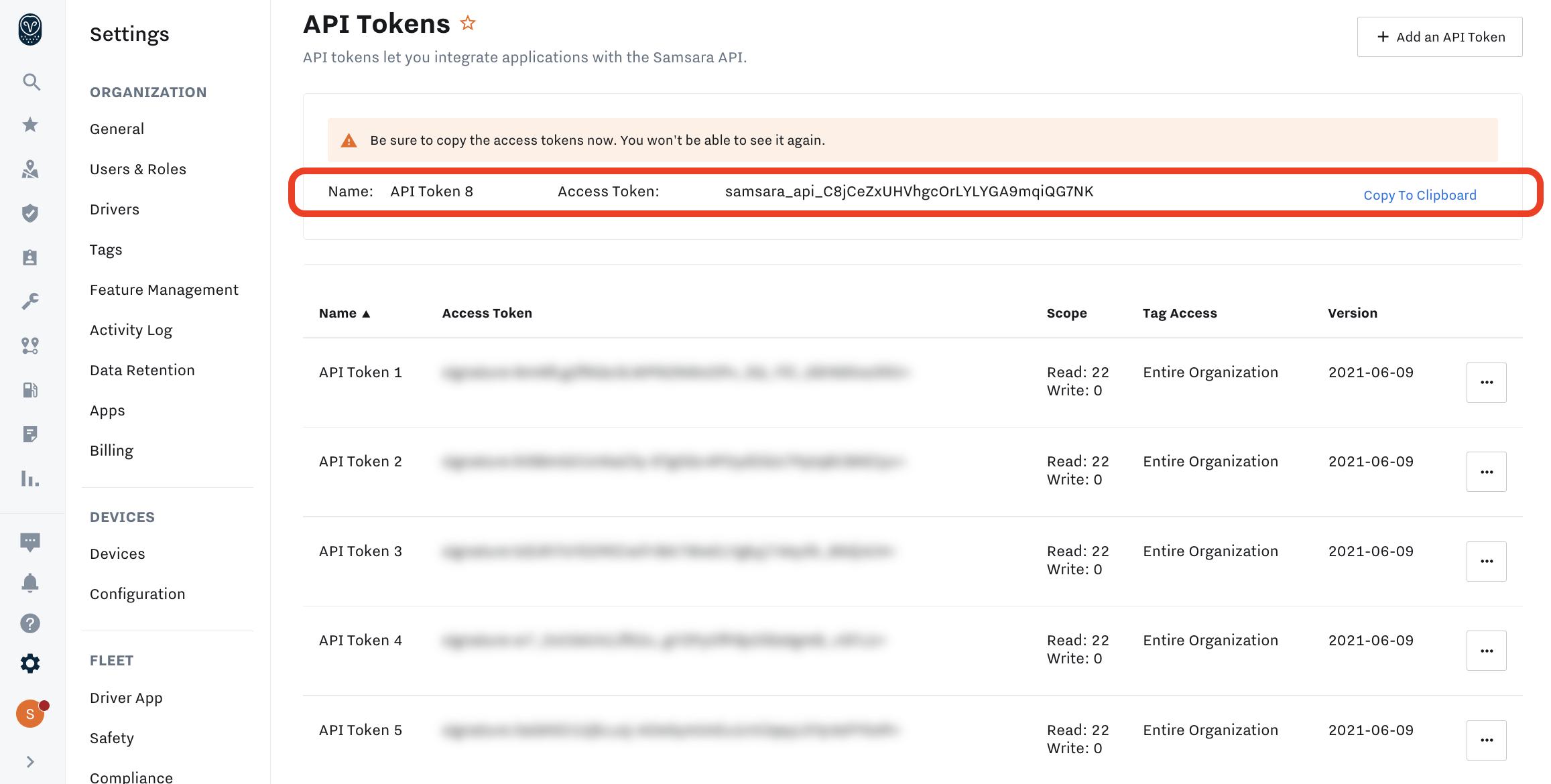Click Copy To Clipboard link
This screenshot has width=1551, height=784.
tap(1420, 195)
